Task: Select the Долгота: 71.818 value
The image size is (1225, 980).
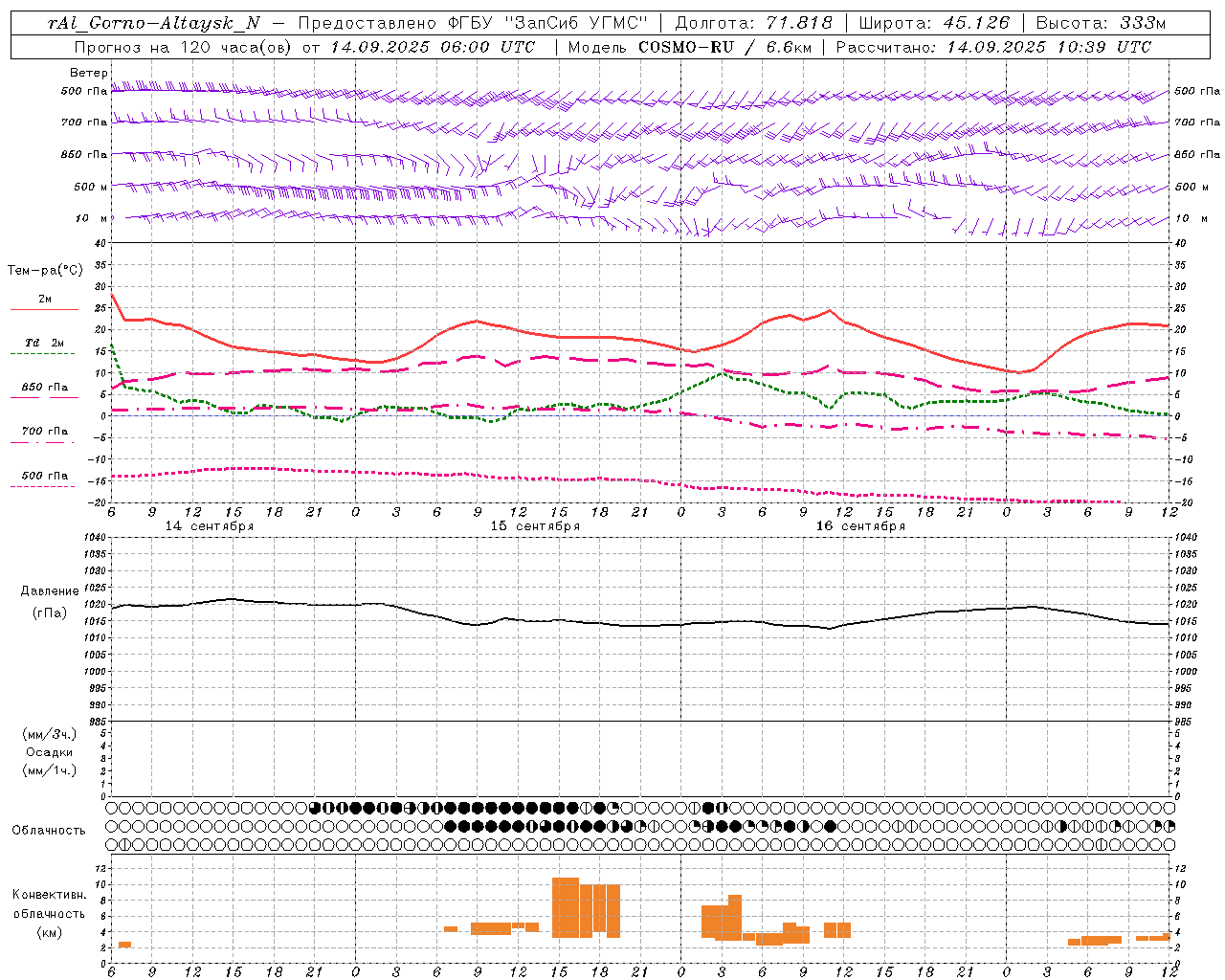Action: (x=754, y=23)
